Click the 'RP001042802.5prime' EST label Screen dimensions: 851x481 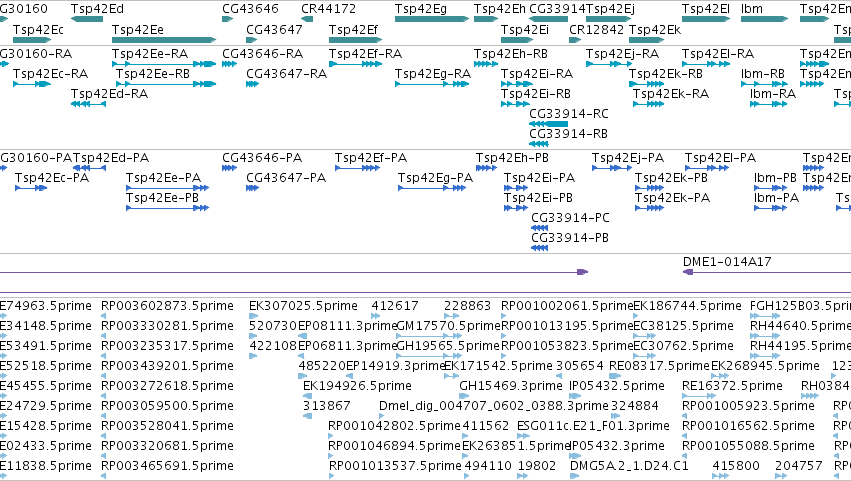394,426
